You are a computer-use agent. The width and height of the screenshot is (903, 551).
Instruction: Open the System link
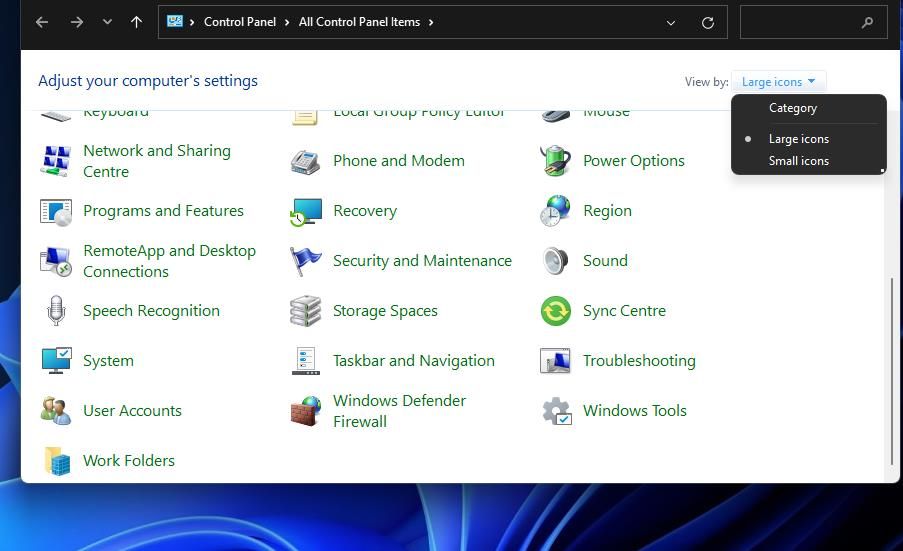point(108,361)
